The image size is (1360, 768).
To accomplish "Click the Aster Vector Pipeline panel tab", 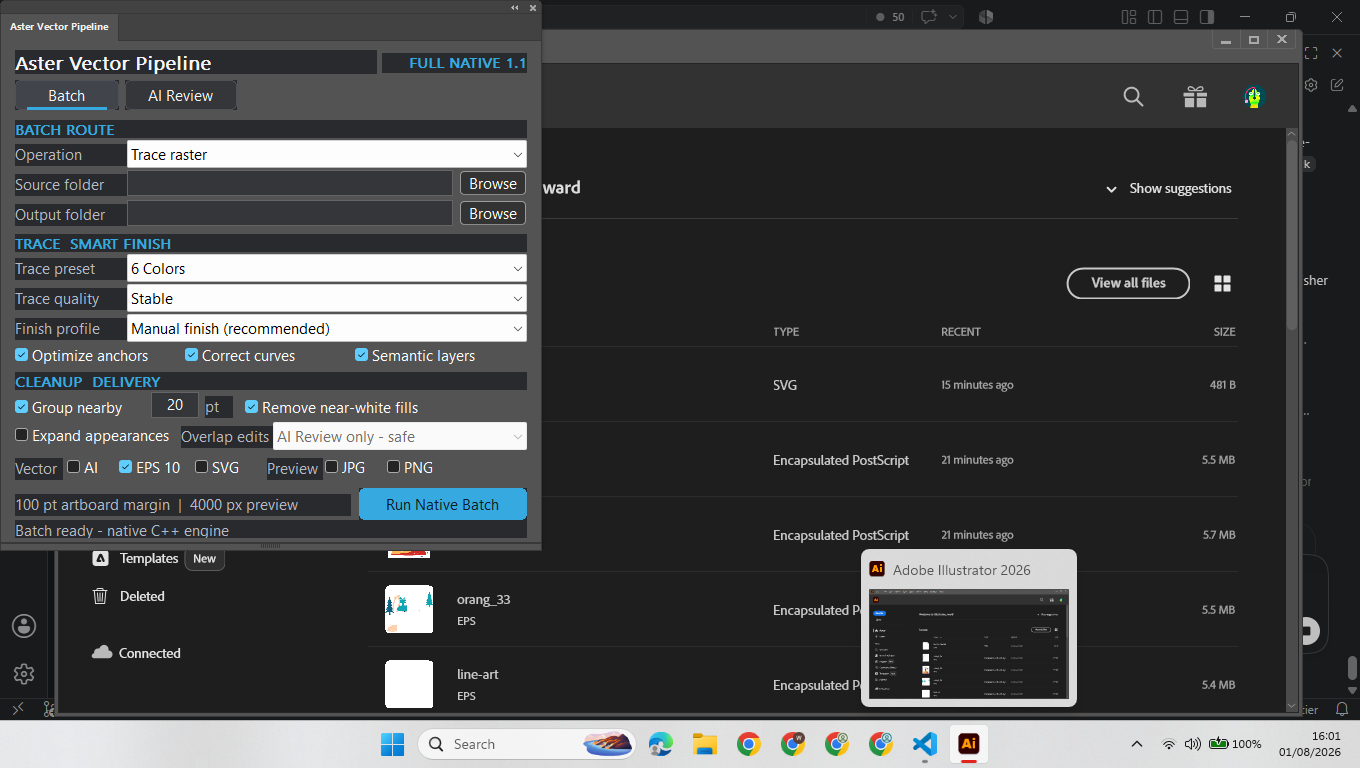I will (59, 26).
